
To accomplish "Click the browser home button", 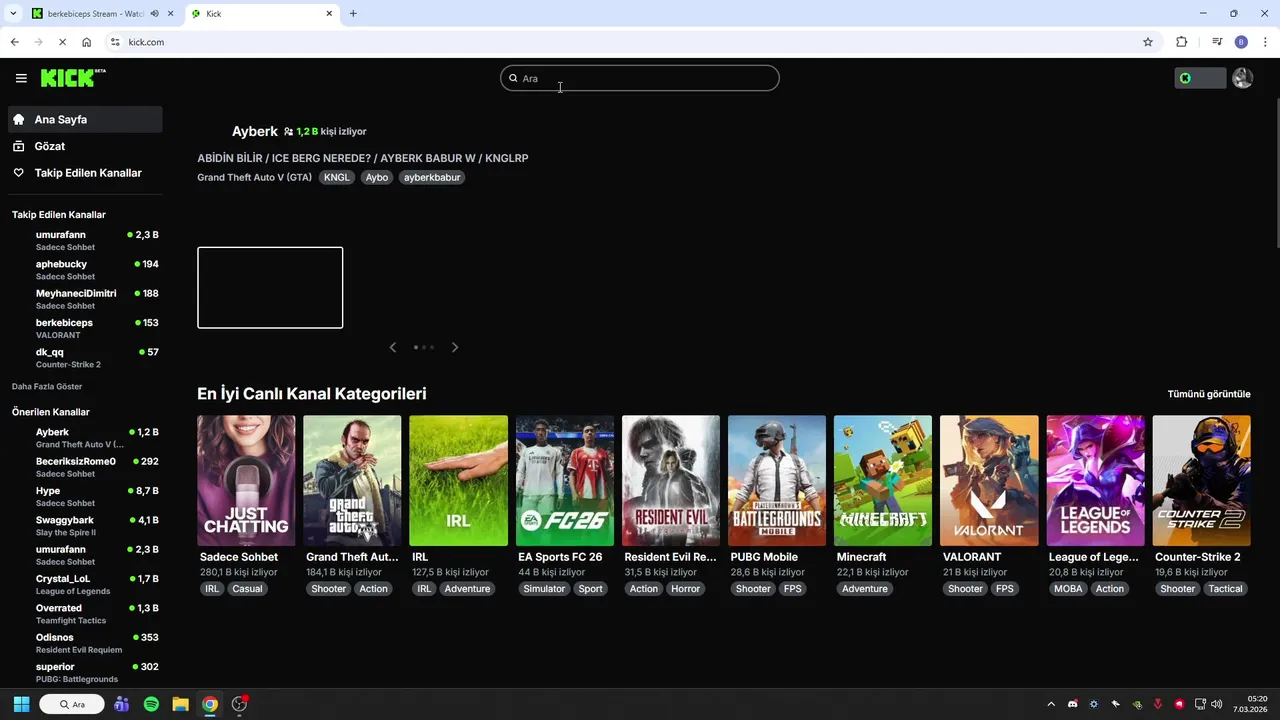I will tap(87, 42).
